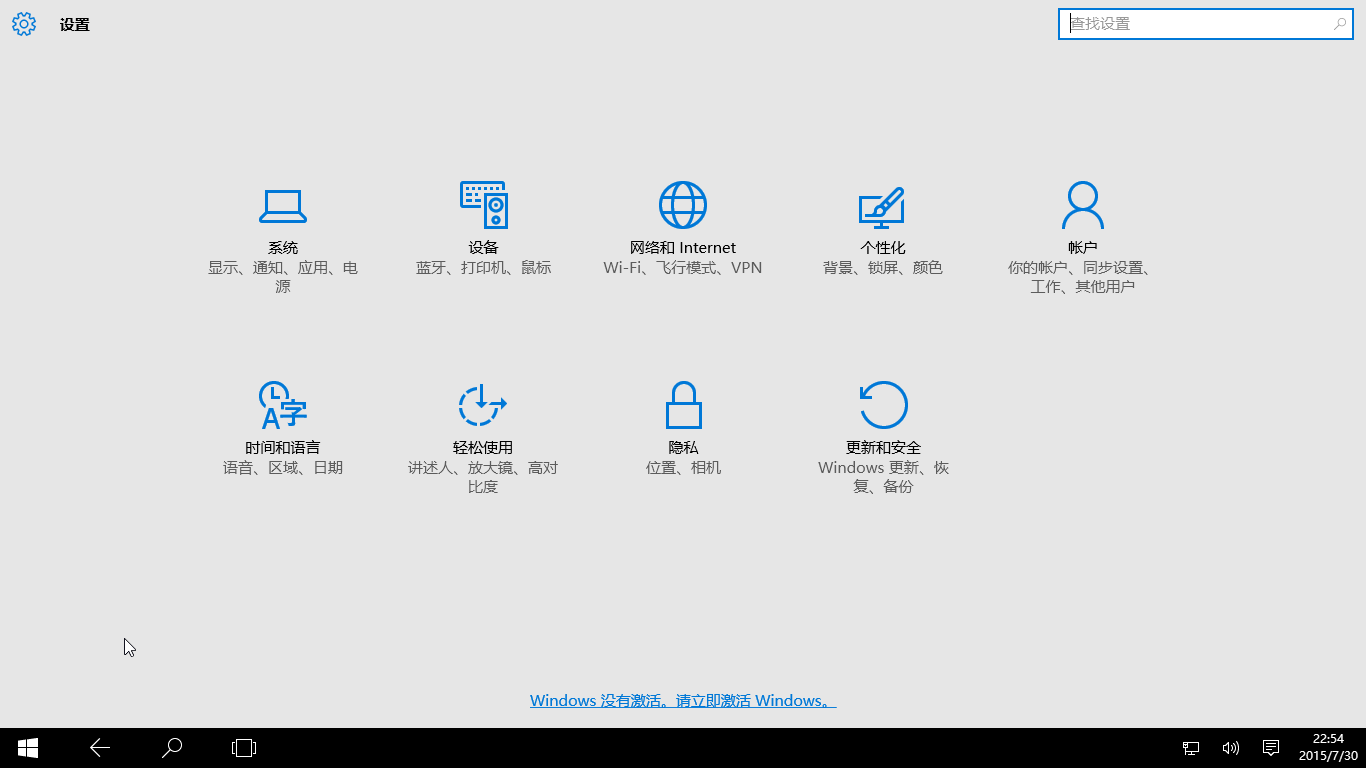Click the 个性化 category label
Screen dimensions: 1366x768
pyautogui.click(x=883, y=248)
